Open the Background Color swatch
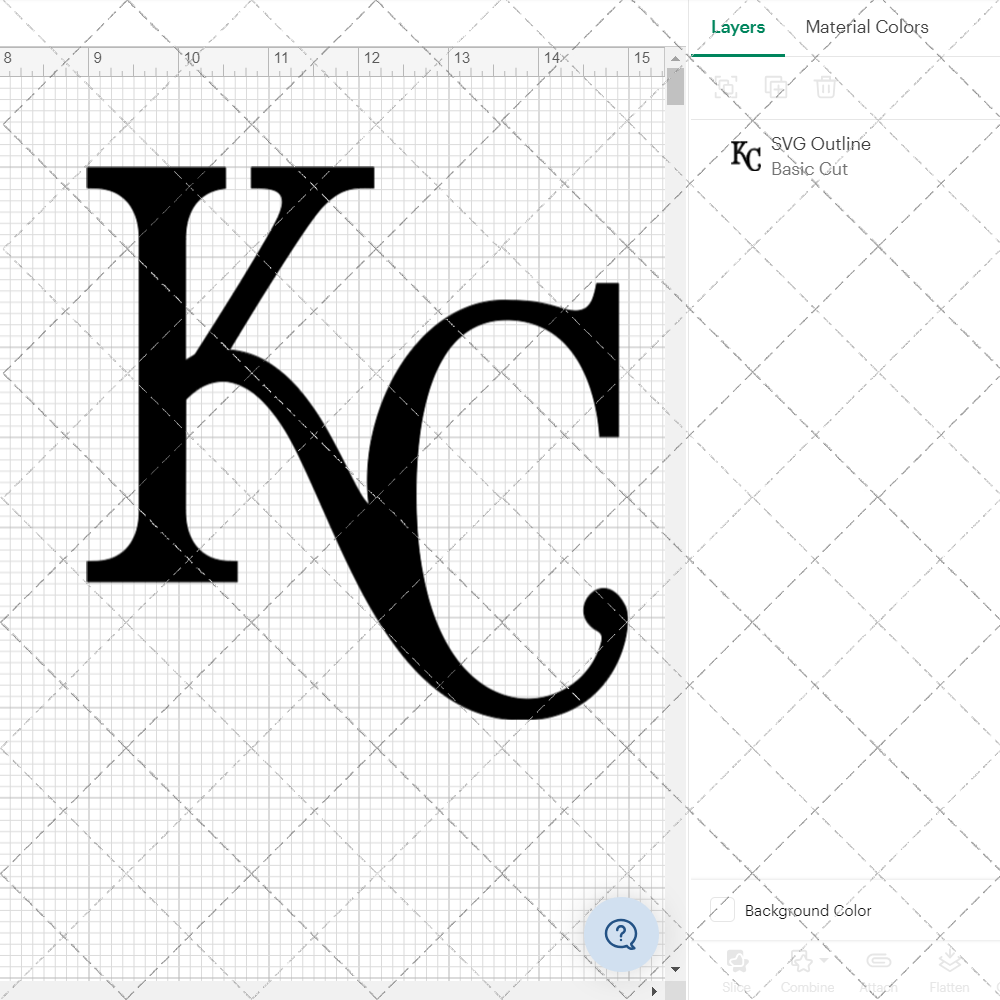The width and height of the screenshot is (1000, 1000). (x=722, y=909)
